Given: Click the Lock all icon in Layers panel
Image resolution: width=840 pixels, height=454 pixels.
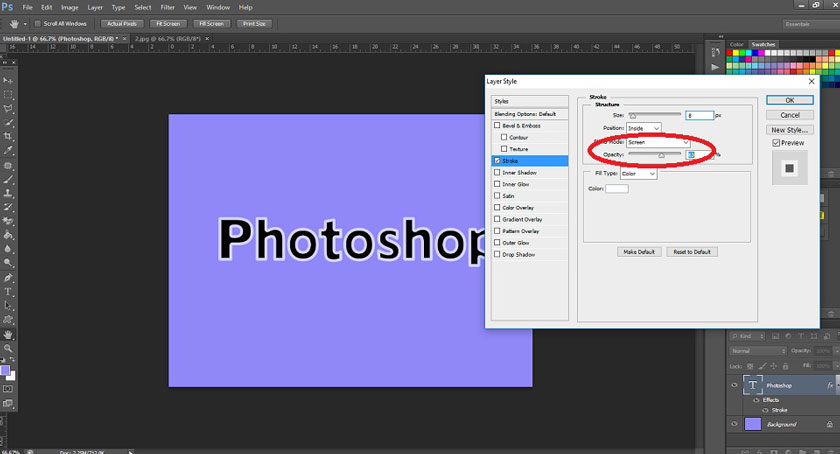Looking at the screenshot, I should pyautogui.click(x=785, y=366).
